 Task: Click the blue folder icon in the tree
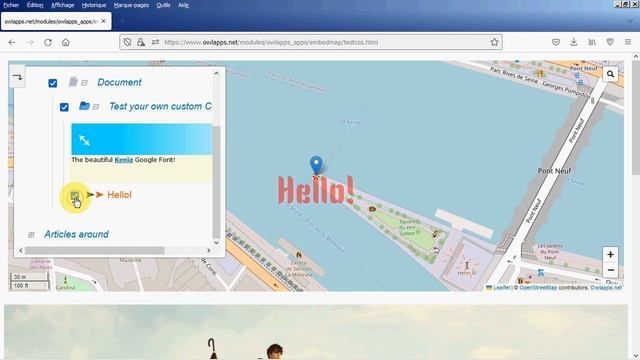point(84,106)
